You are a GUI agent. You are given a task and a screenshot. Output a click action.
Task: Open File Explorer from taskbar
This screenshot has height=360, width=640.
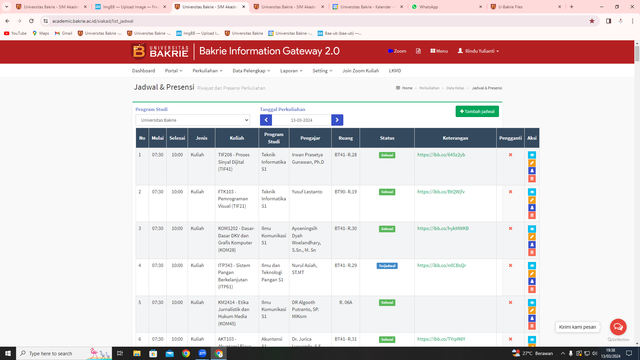(137, 353)
